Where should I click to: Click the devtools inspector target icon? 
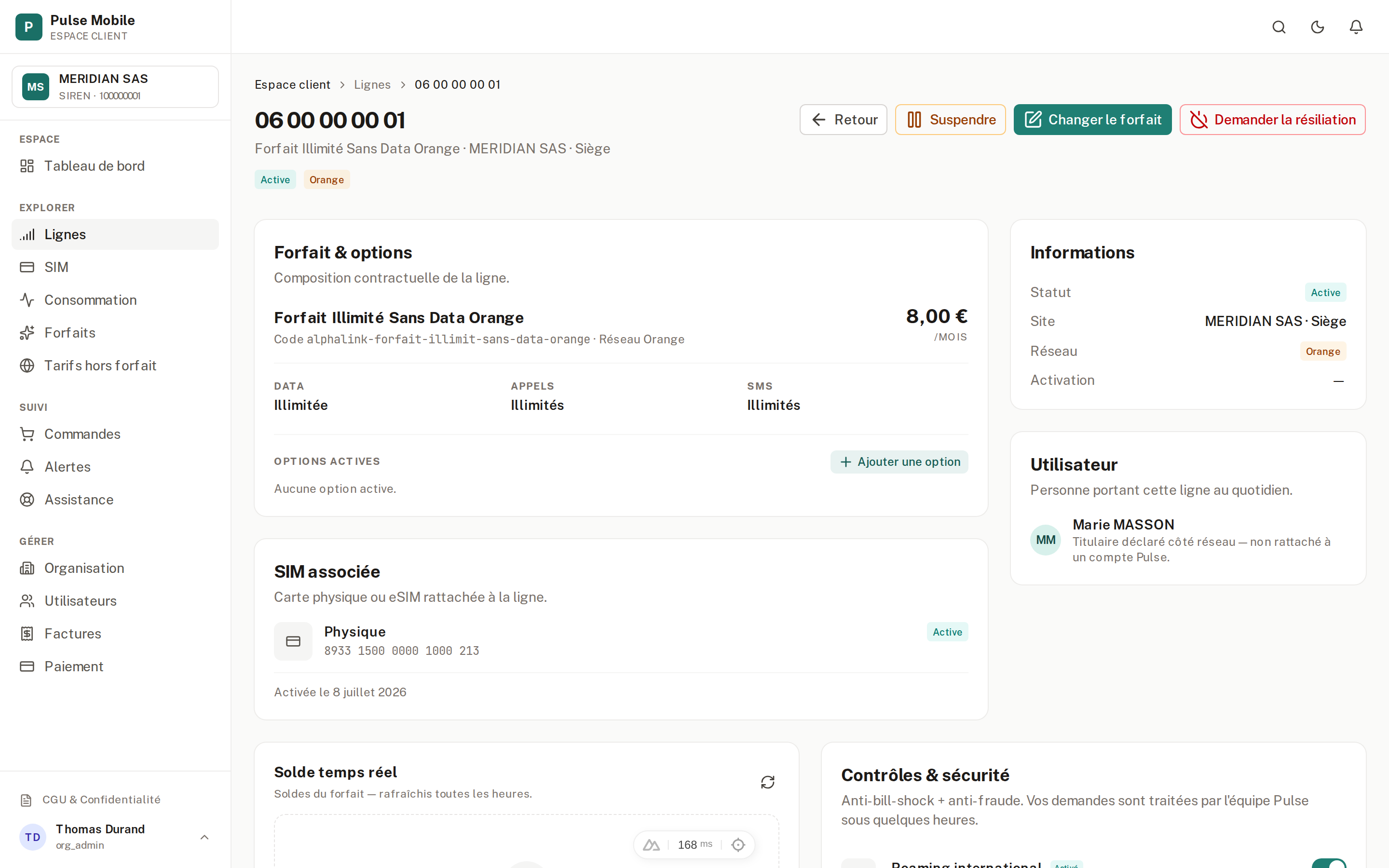tap(738, 844)
